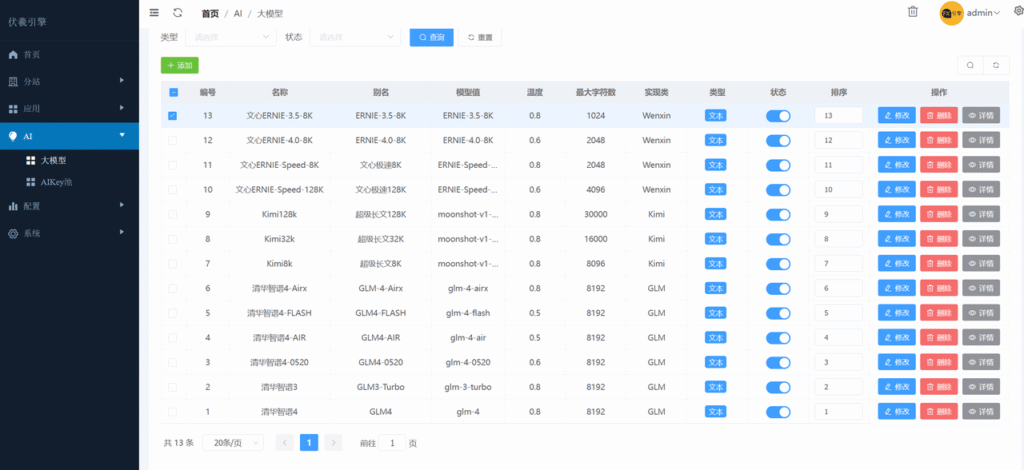Click the sort order input for 清华智谱3
Image resolution: width=1024 pixels, height=470 pixels.
click(838, 387)
